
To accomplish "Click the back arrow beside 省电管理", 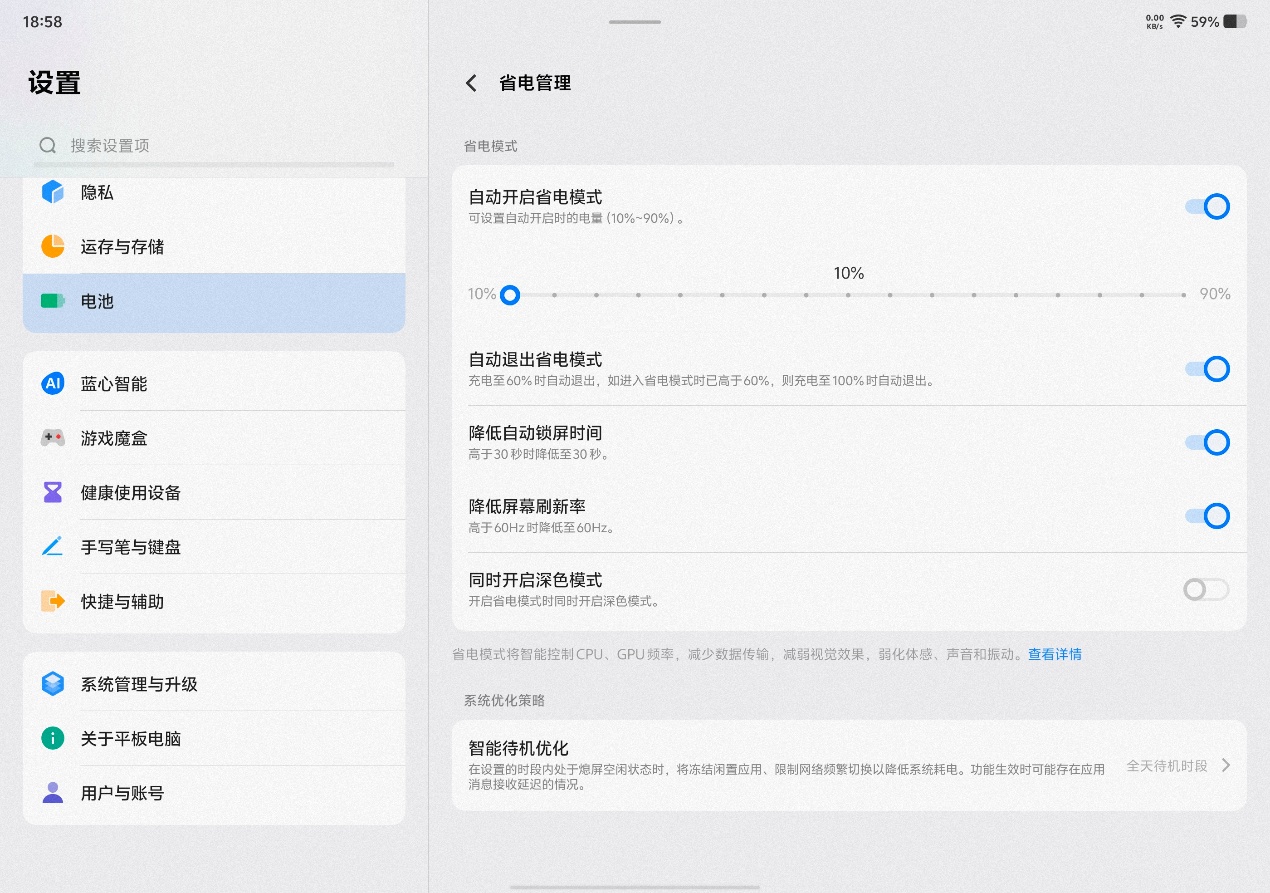I will pyautogui.click(x=472, y=84).
